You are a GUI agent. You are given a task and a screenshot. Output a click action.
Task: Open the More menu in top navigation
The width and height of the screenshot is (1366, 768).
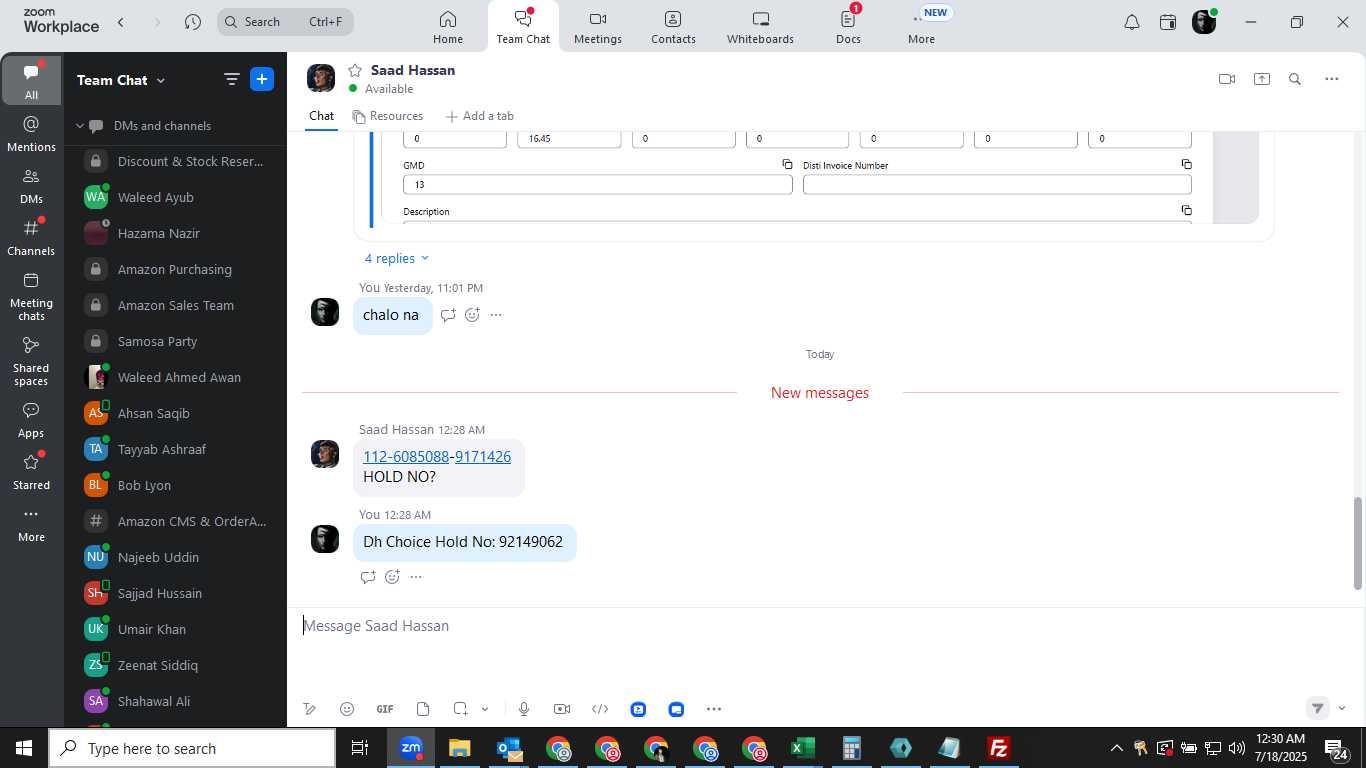pyautogui.click(x=921, y=27)
